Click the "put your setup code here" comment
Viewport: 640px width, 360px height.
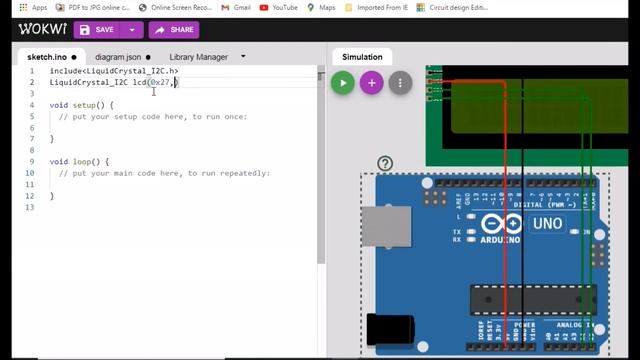153,117
